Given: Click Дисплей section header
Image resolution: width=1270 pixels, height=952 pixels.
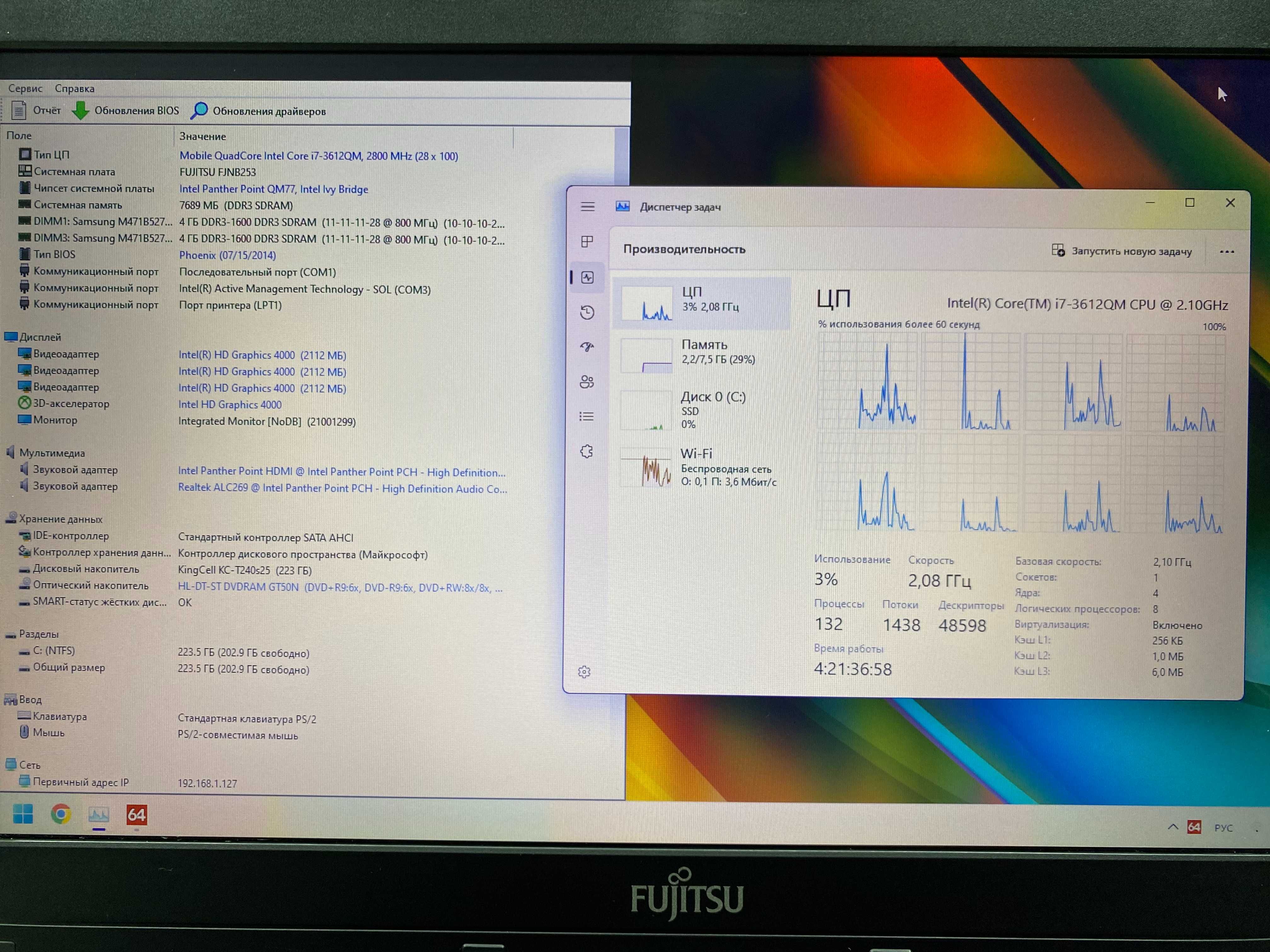Looking at the screenshot, I should tap(33, 337).
